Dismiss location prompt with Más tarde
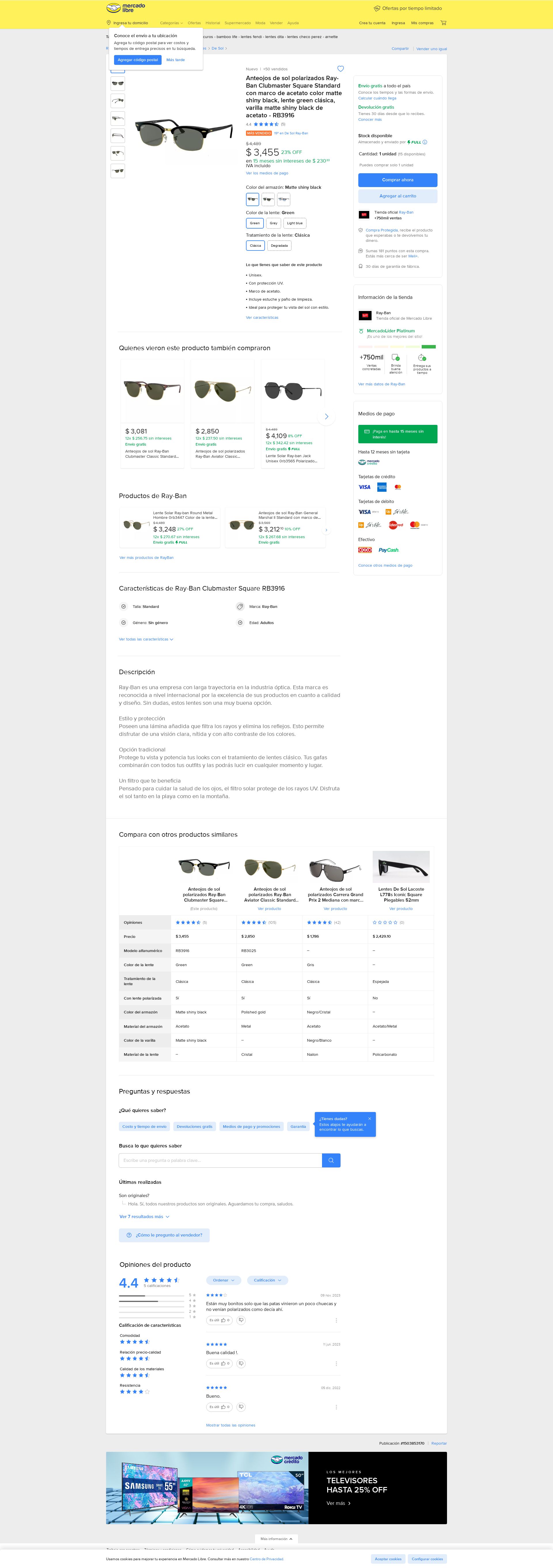 click(x=176, y=60)
